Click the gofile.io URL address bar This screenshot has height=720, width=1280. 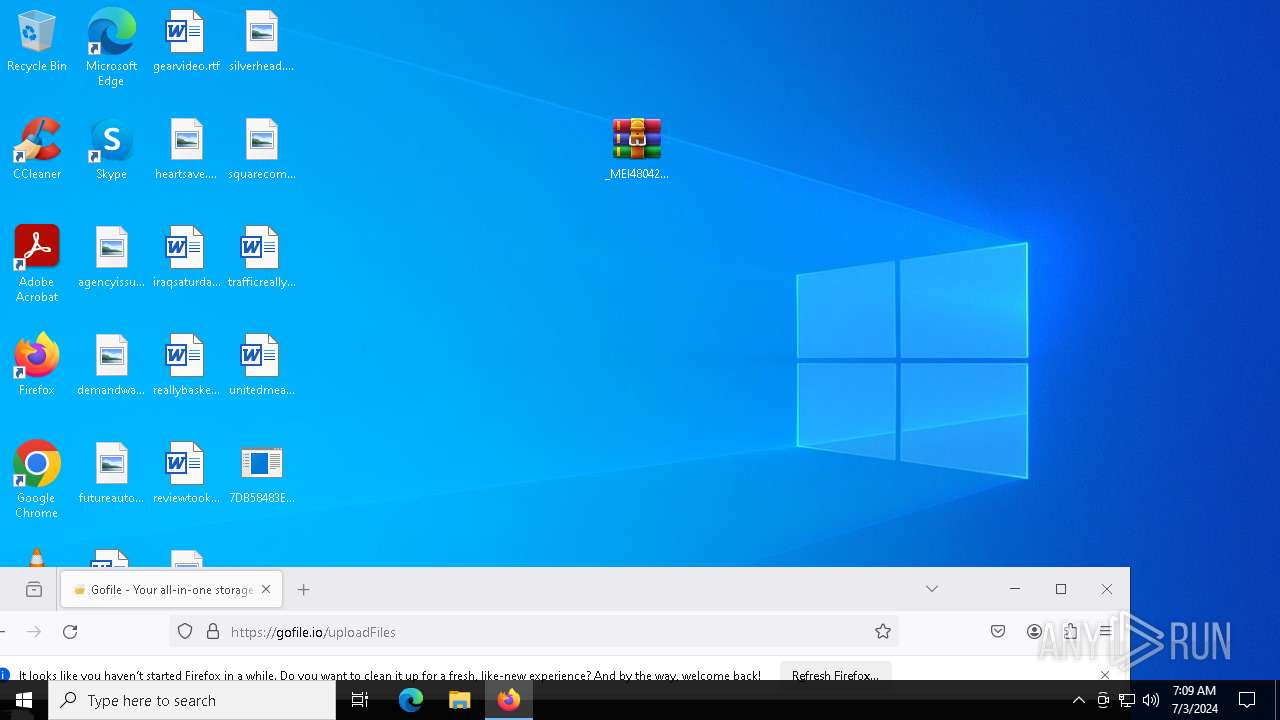click(x=534, y=632)
